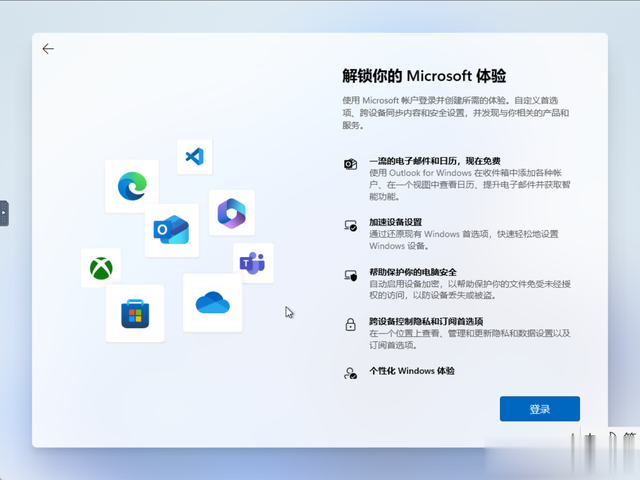The image size is (640, 480).
Task: Click the Xbox logo tile
Action: coord(101,268)
